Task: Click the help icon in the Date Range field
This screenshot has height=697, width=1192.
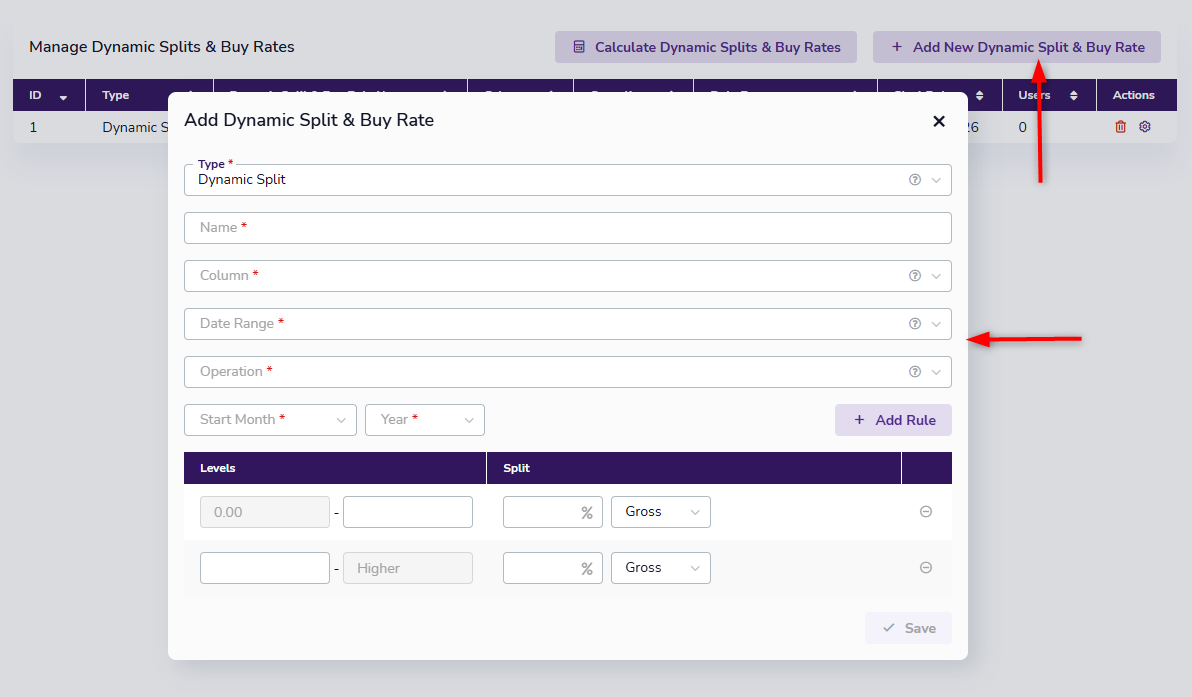Action: (x=914, y=324)
